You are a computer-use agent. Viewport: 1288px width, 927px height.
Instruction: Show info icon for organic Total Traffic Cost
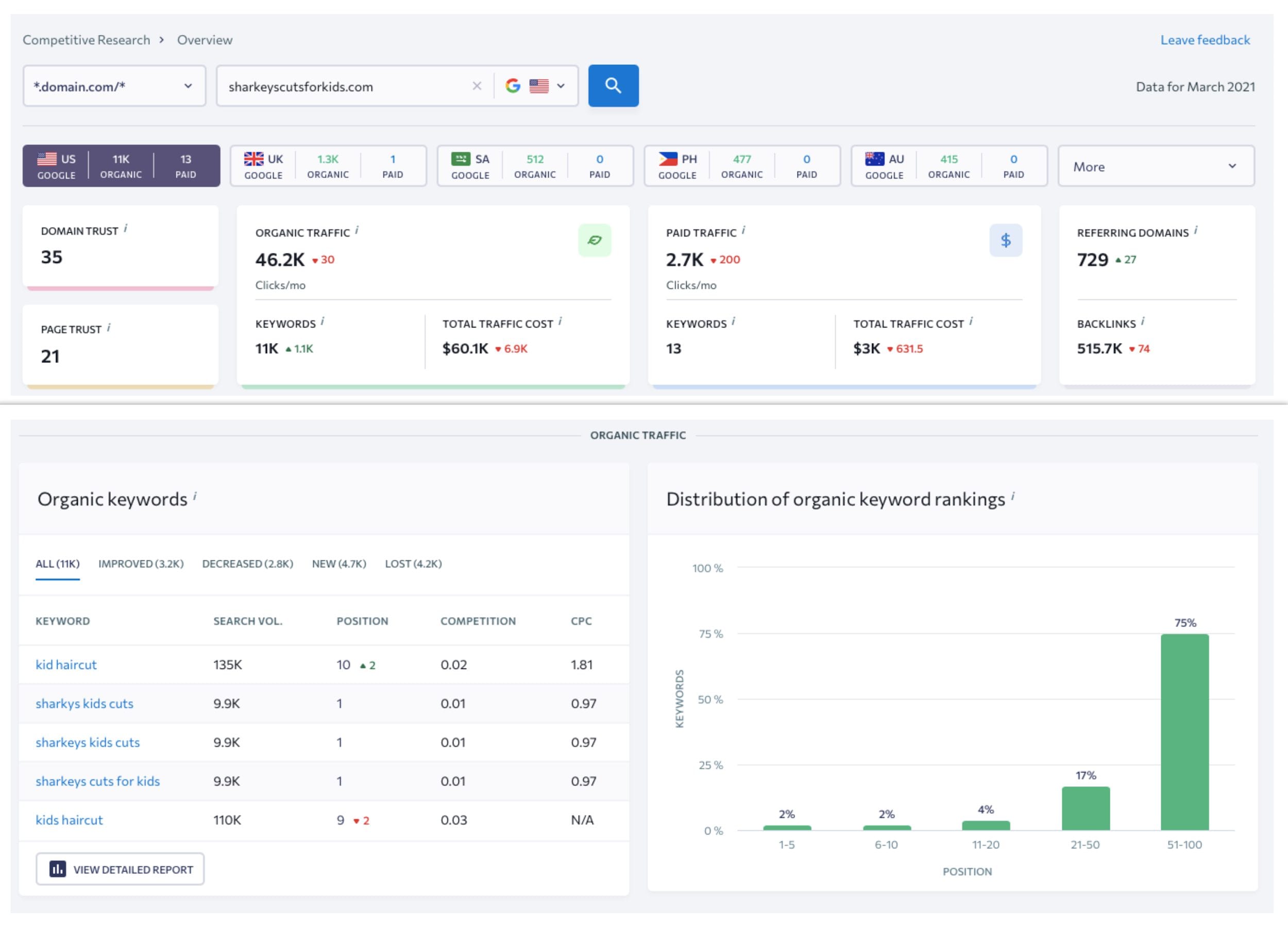tap(560, 321)
